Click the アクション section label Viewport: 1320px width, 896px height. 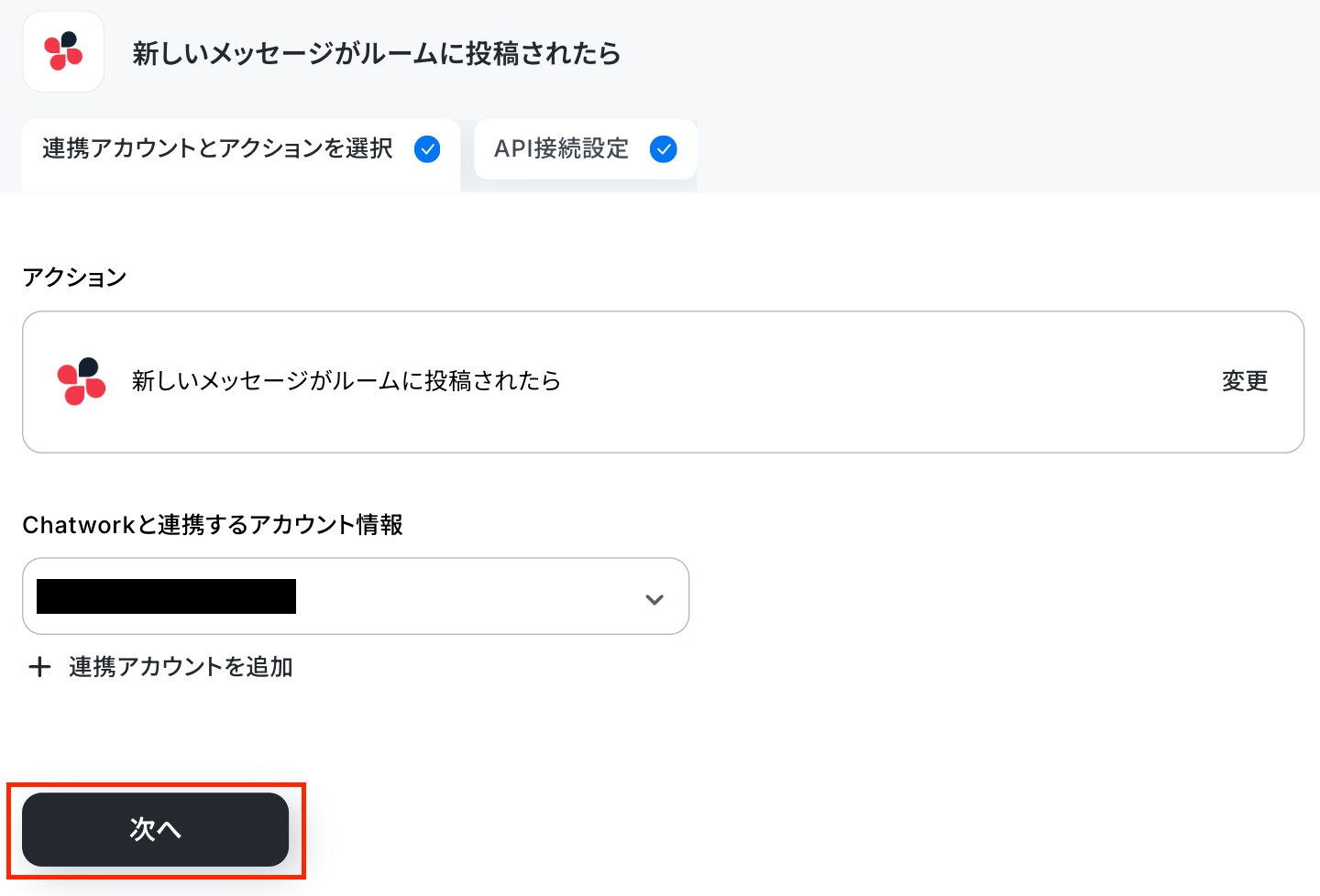pyautogui.click(x=74, y=278)
